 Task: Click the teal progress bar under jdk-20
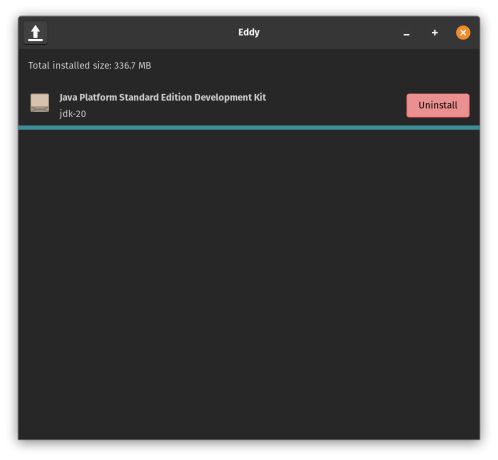point(249,128)
